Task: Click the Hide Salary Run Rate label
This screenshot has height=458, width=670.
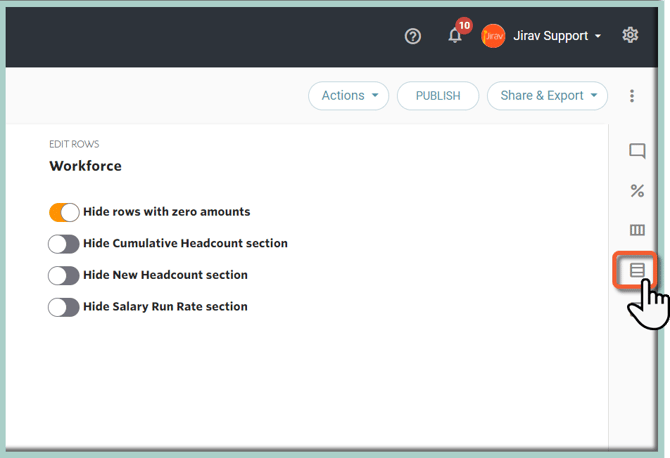Action: 165,307
